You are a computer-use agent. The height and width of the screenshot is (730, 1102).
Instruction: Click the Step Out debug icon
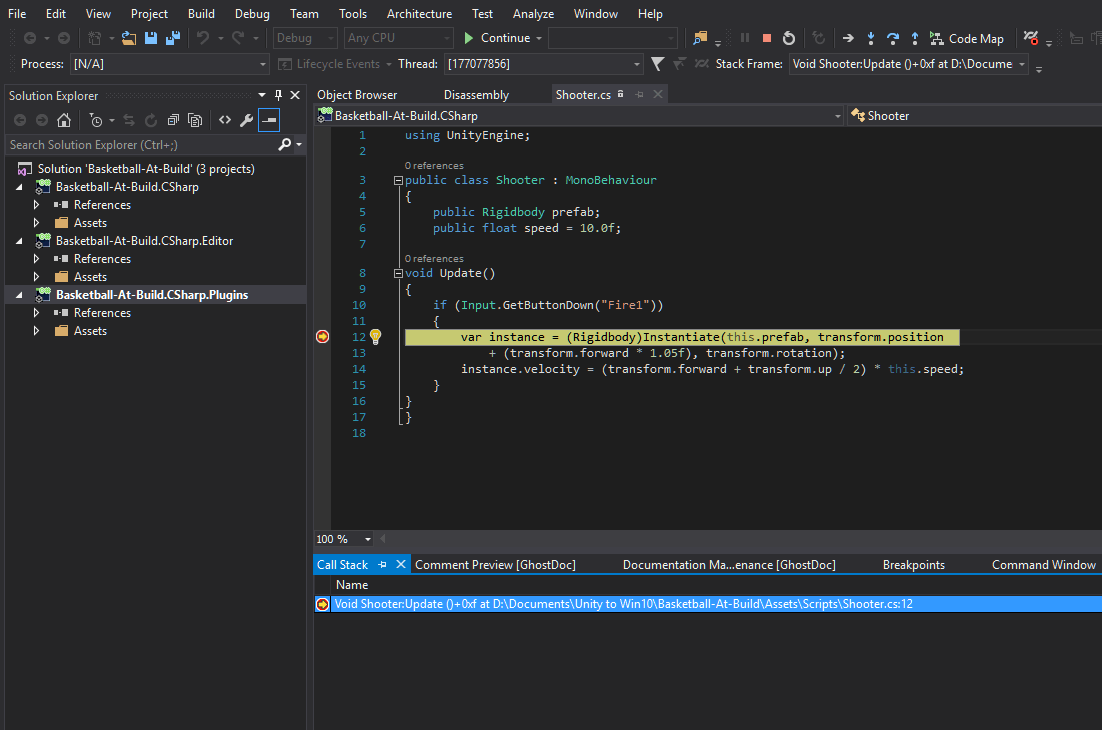coord(915,37)
